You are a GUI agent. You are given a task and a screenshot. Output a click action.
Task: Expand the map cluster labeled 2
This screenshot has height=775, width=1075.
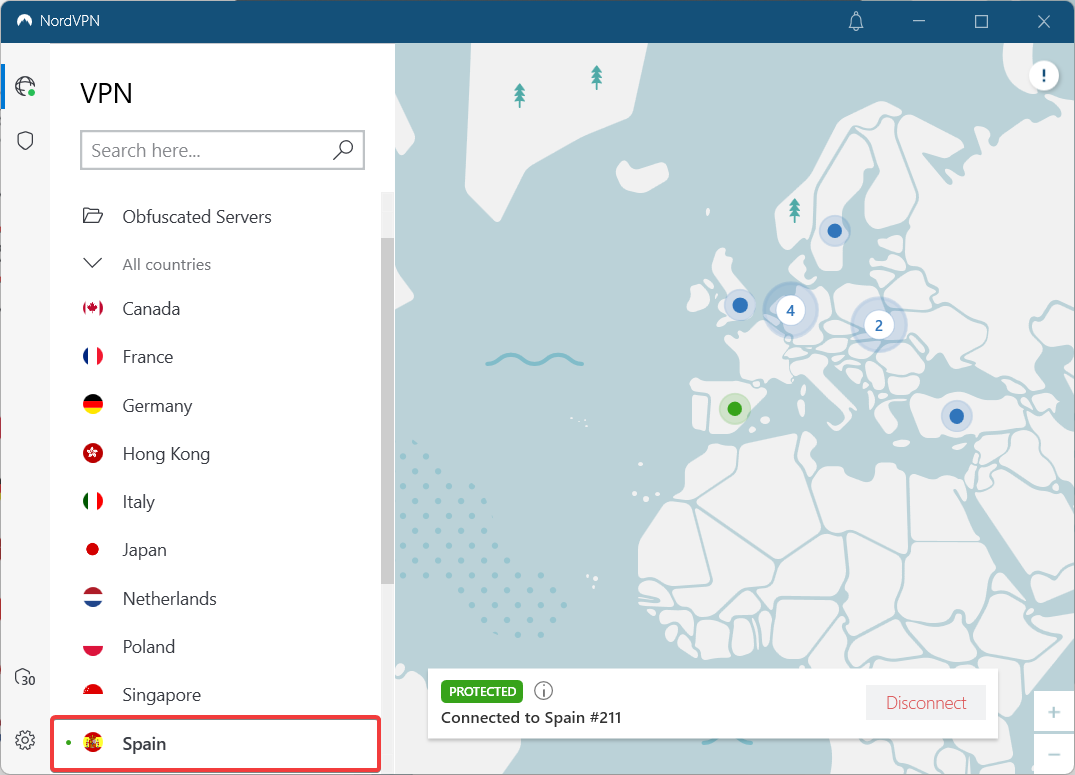[879, 325]
